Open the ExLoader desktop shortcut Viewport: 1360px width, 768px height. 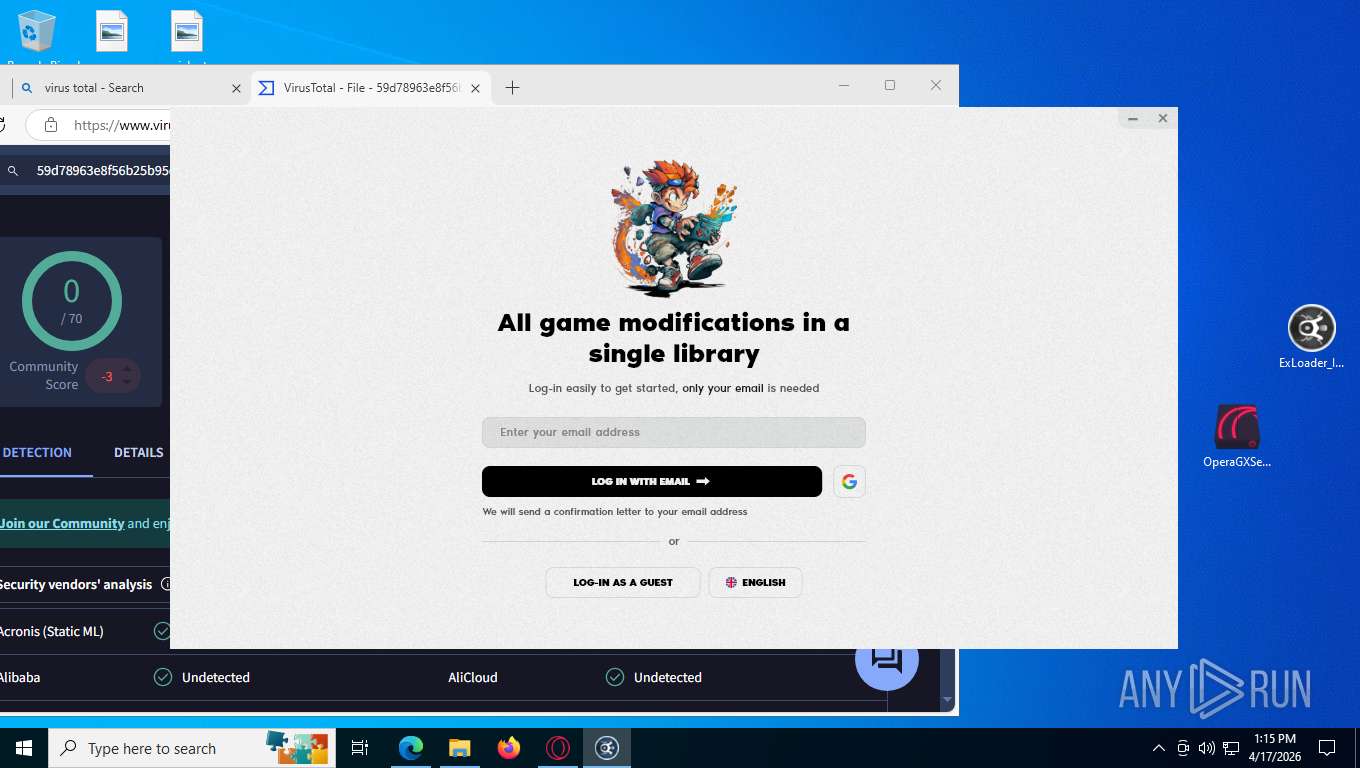[x=1311, y=337]
